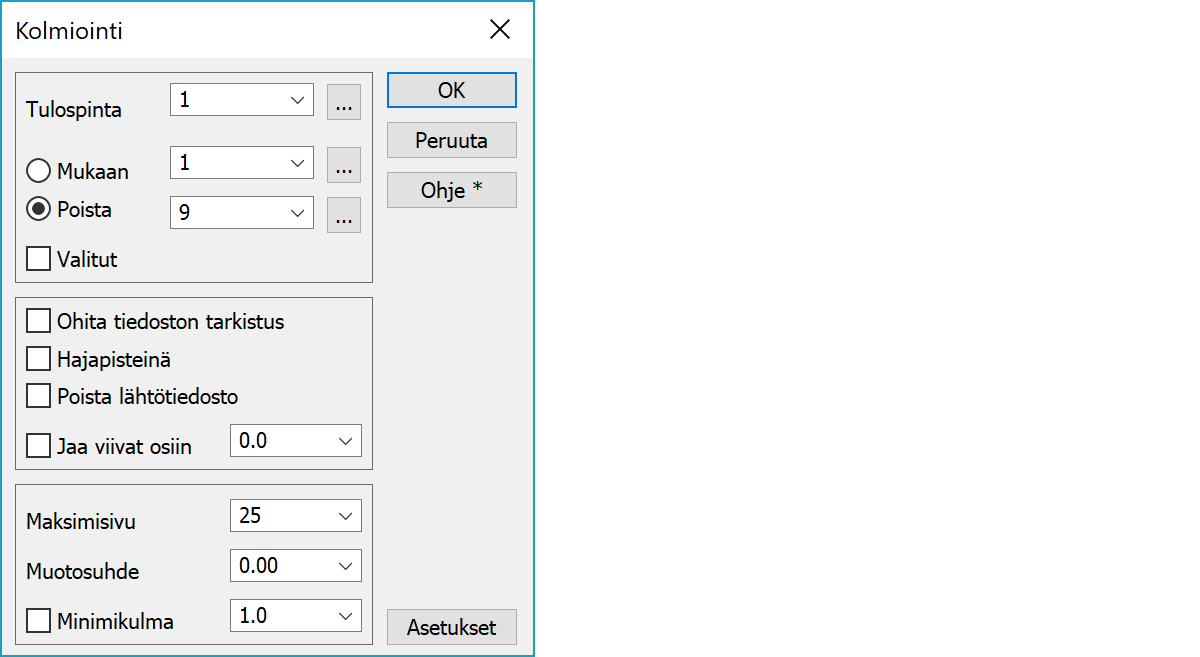Enable the Minimikulma checkbox

point(39,621)
